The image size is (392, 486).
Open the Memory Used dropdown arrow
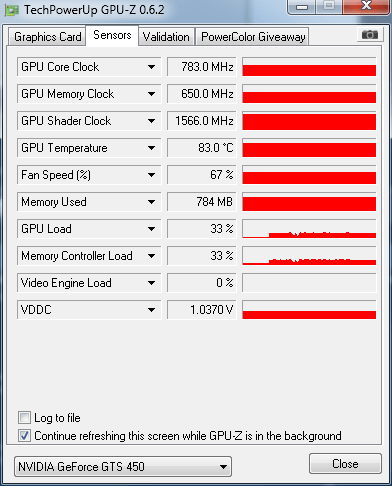pos(151,202)
